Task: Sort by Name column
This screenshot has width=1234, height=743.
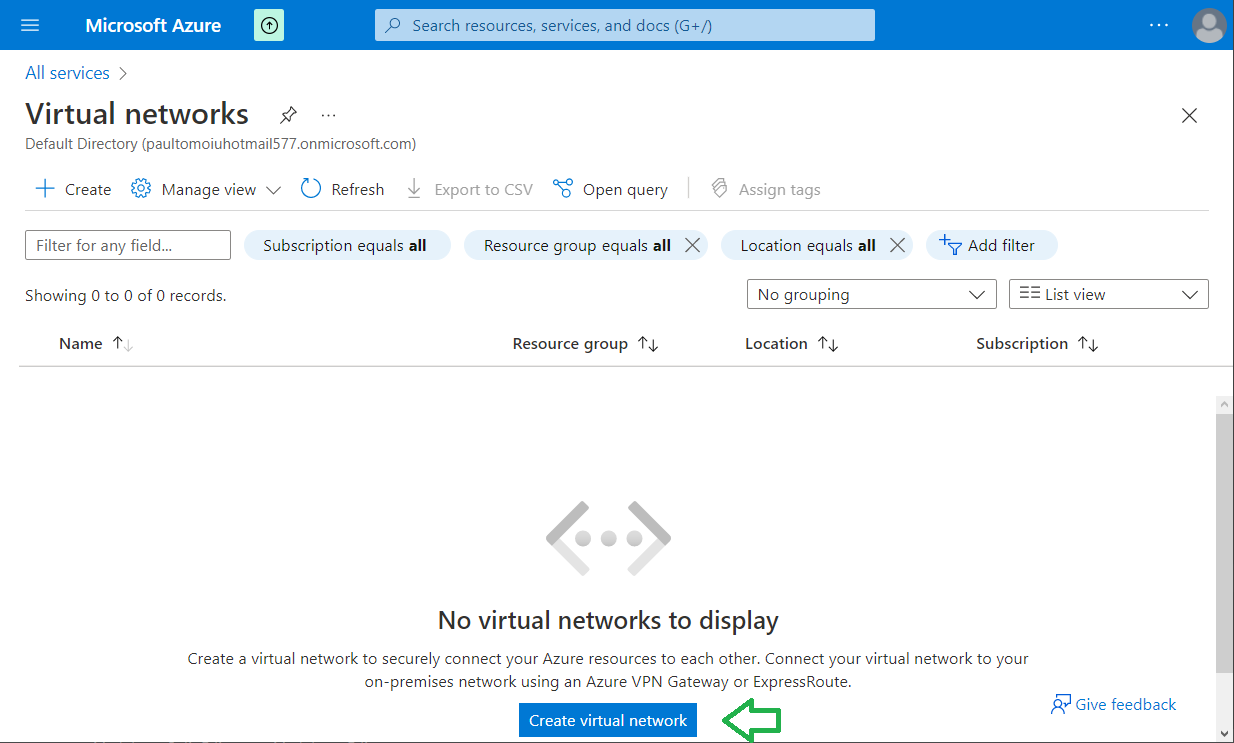Action: (x=95, y=343)
